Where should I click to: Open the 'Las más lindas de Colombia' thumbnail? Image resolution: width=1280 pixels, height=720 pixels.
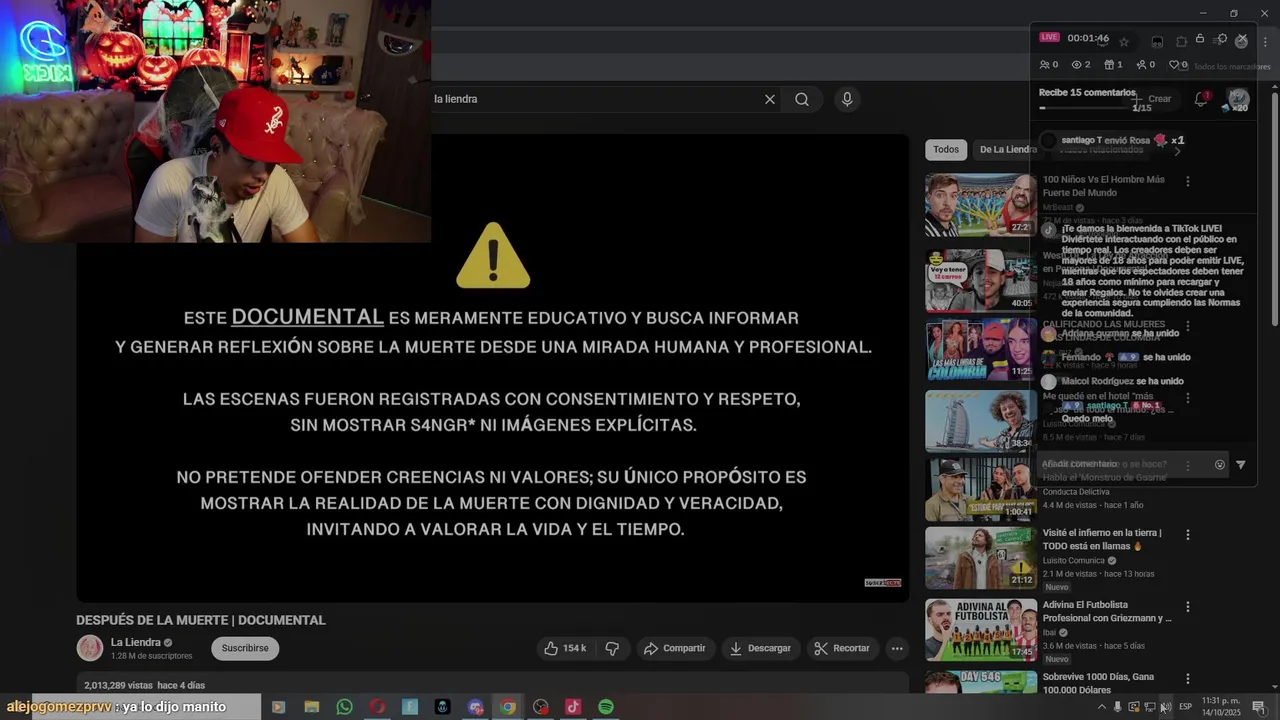click(x=981, y=349)
